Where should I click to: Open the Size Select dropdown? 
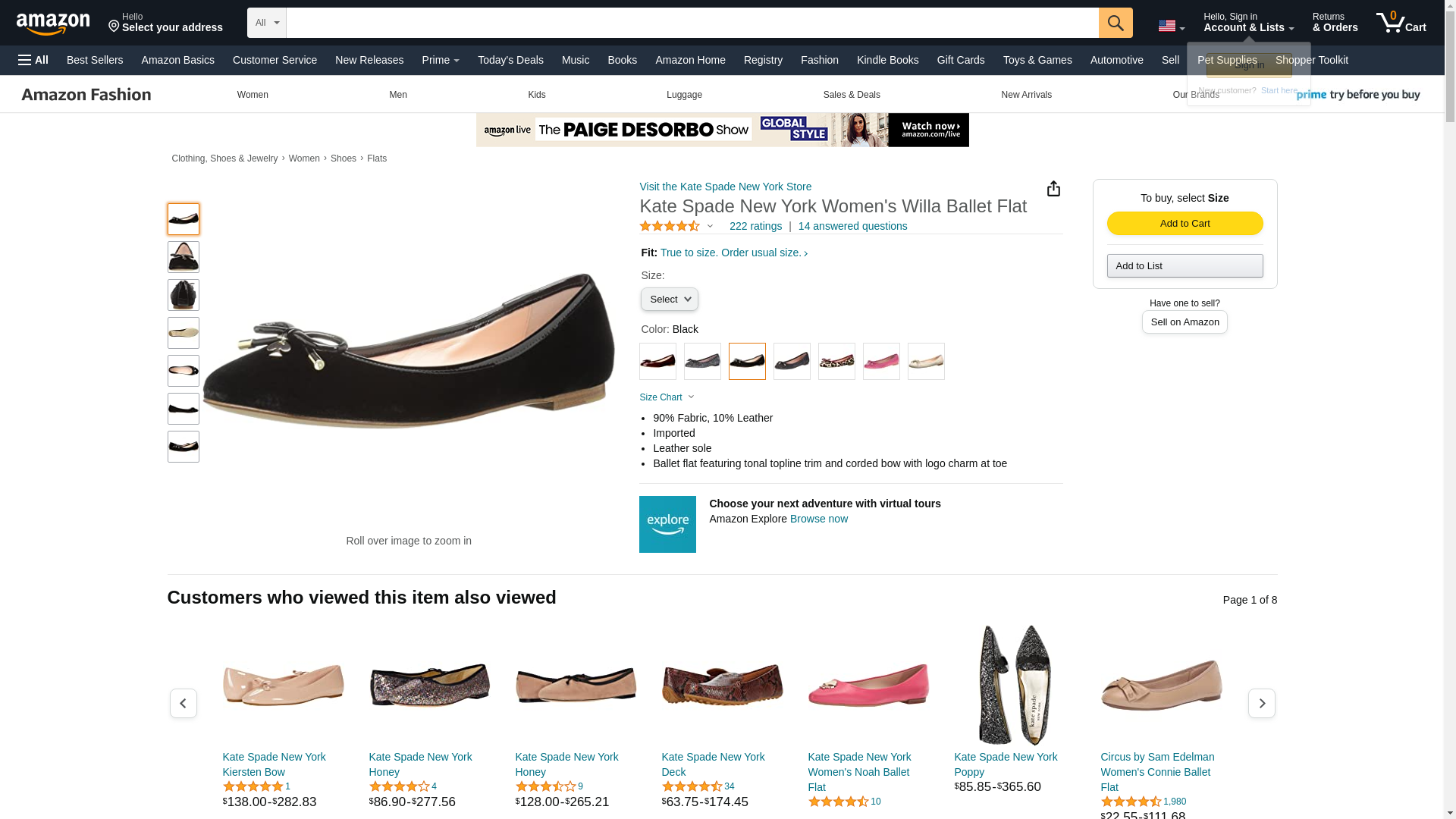pos(670,300)
